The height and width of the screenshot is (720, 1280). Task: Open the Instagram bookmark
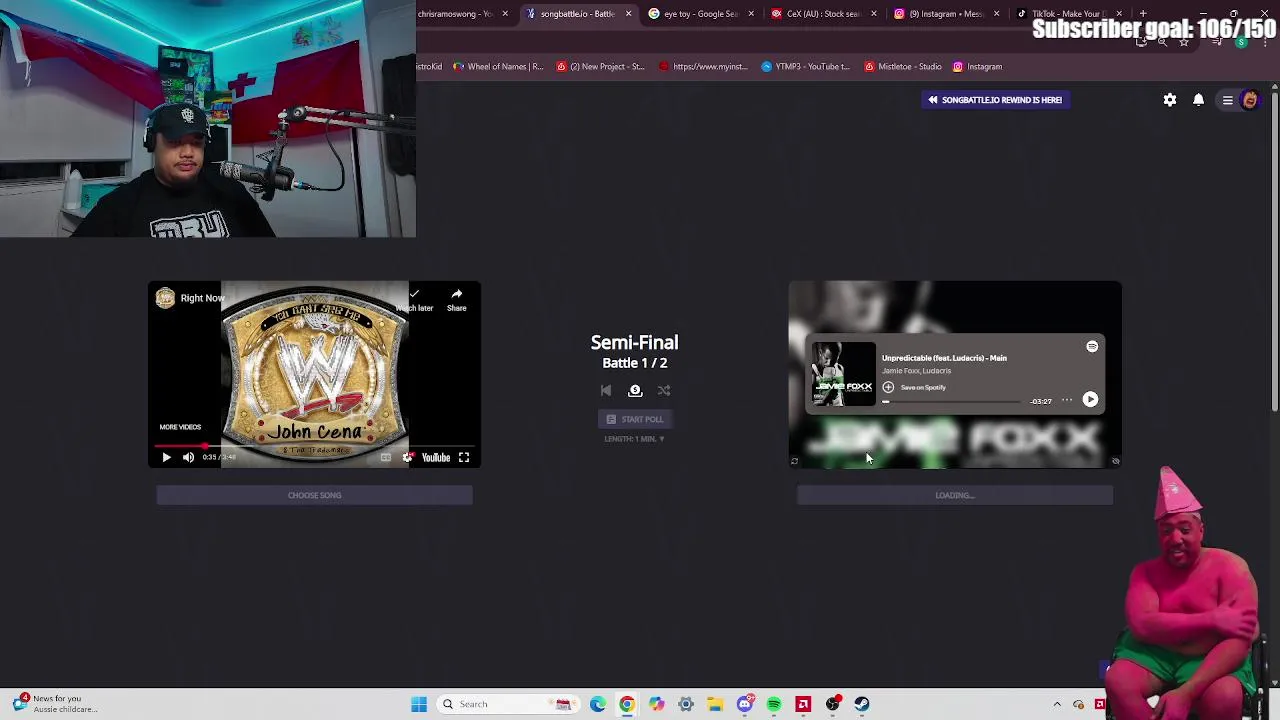(977, 67)
